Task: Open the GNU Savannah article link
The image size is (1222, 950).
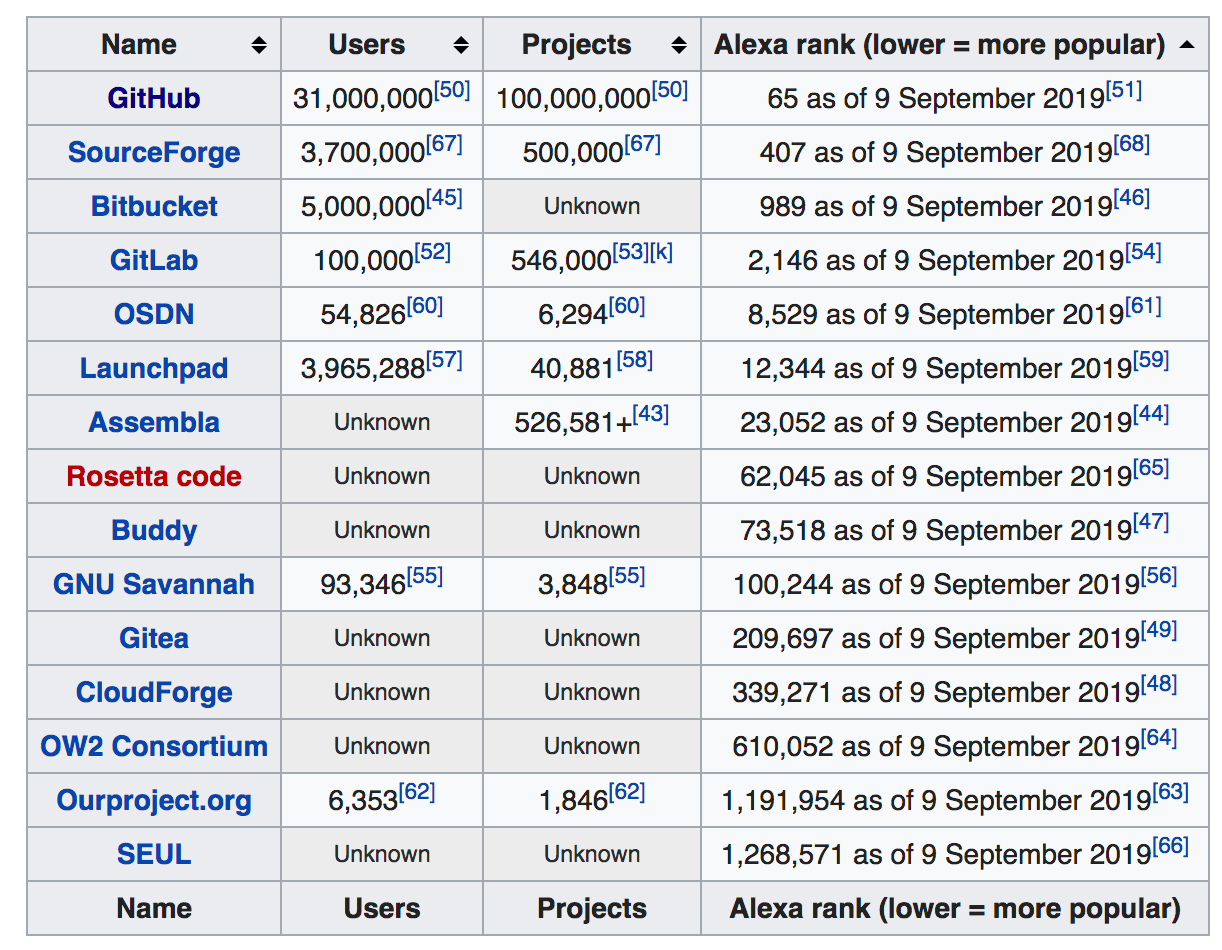Action: click(154, 584)
